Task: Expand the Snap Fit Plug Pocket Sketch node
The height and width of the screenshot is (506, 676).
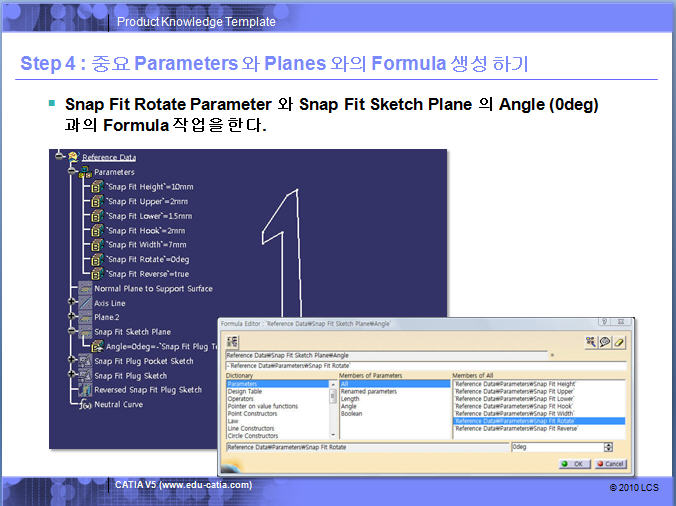Action: [72, 361]
